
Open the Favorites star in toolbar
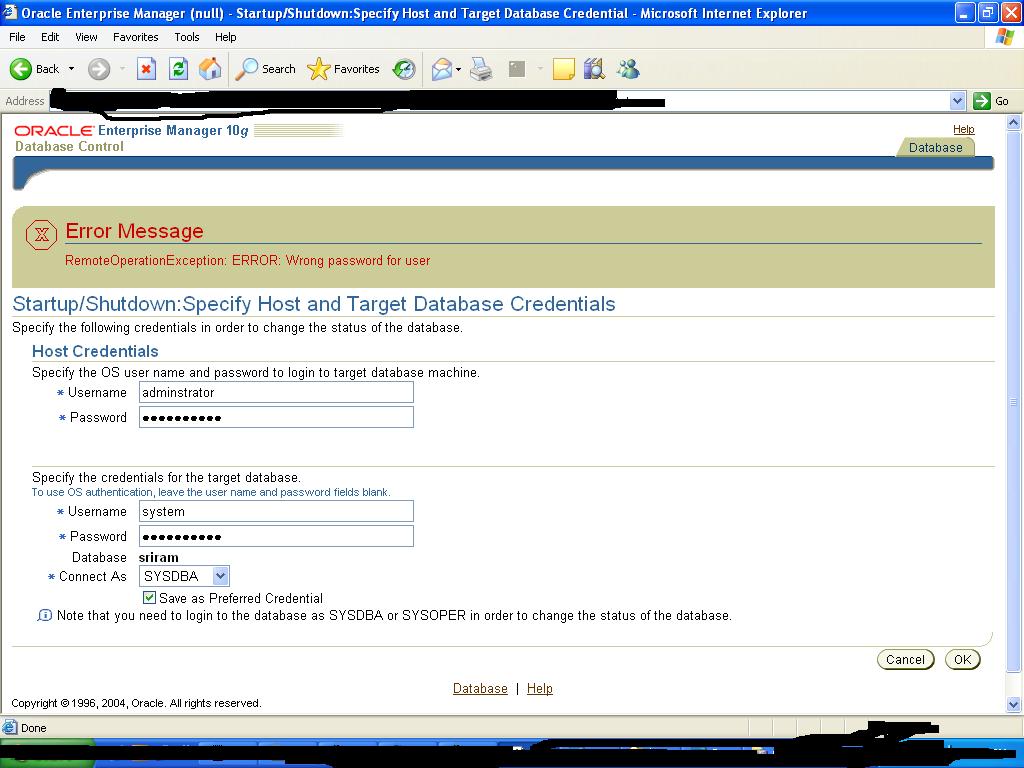tap(344, 69)
